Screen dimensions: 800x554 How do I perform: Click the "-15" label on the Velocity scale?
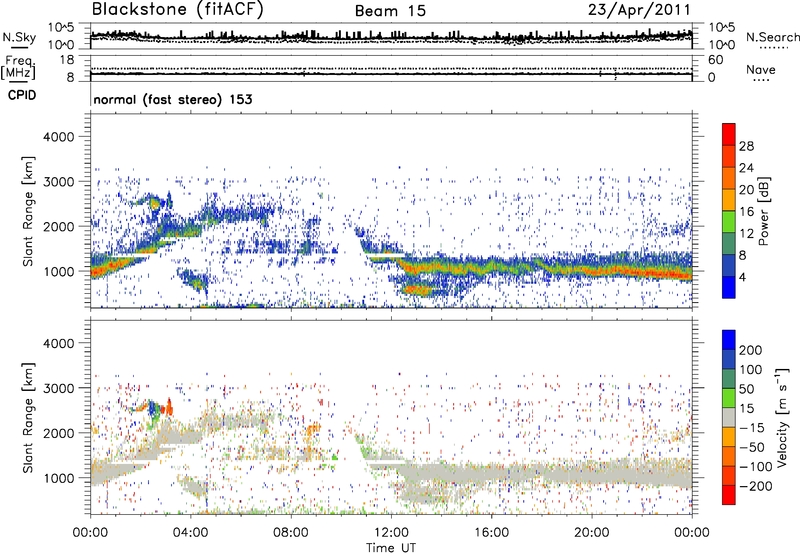click(752, 427)
